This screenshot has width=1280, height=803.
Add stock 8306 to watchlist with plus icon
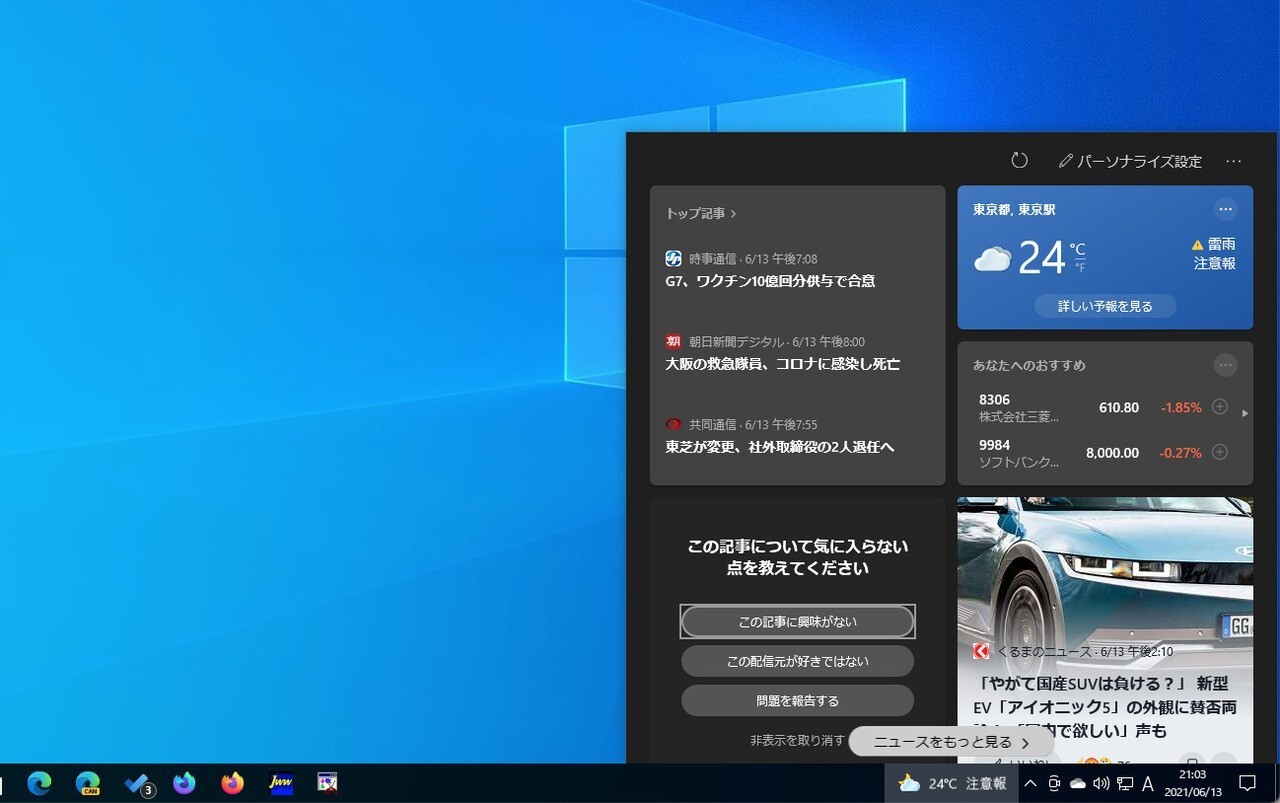coord(1219,407)
